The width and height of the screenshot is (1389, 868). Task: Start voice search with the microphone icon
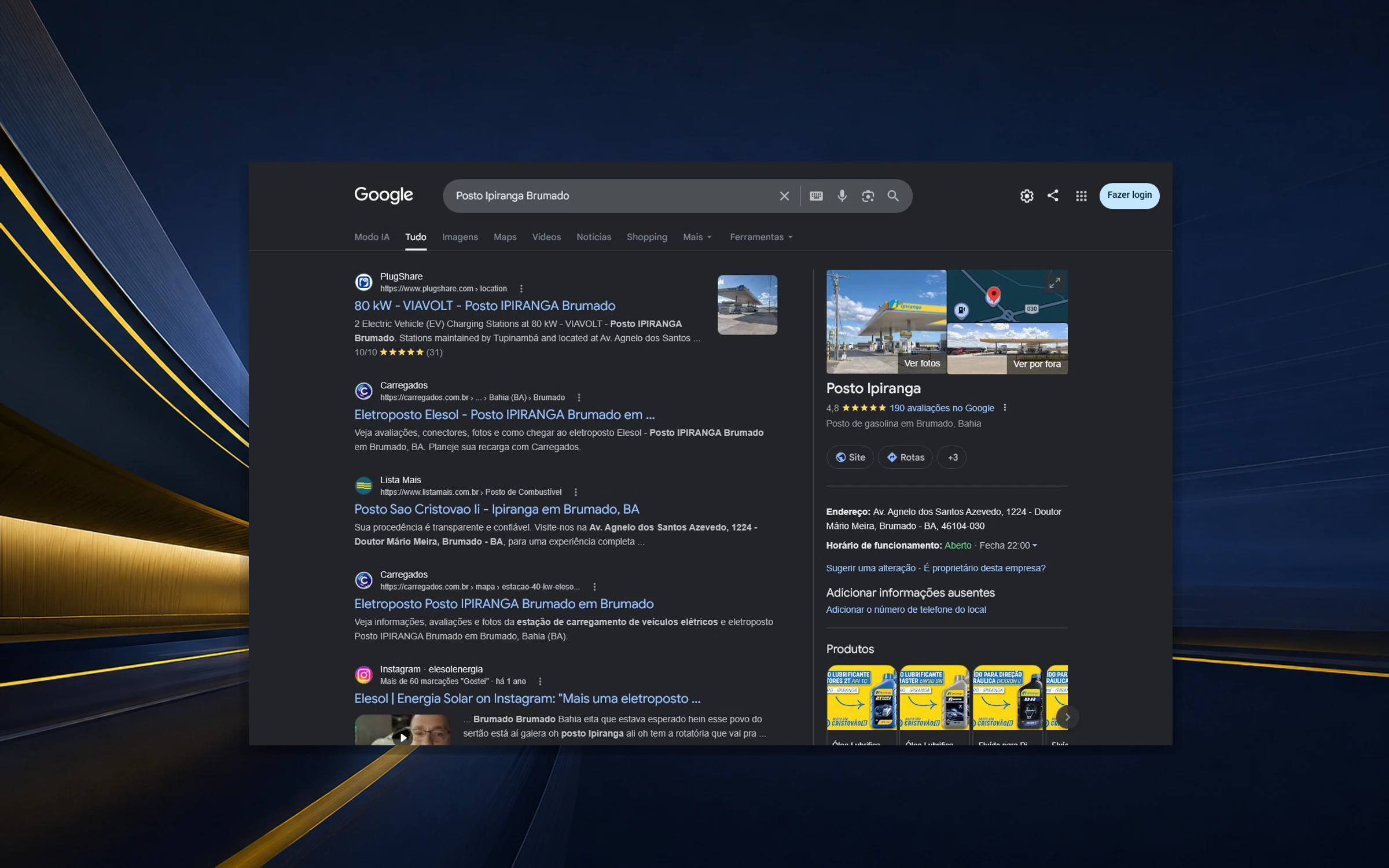tap(842, 196)
